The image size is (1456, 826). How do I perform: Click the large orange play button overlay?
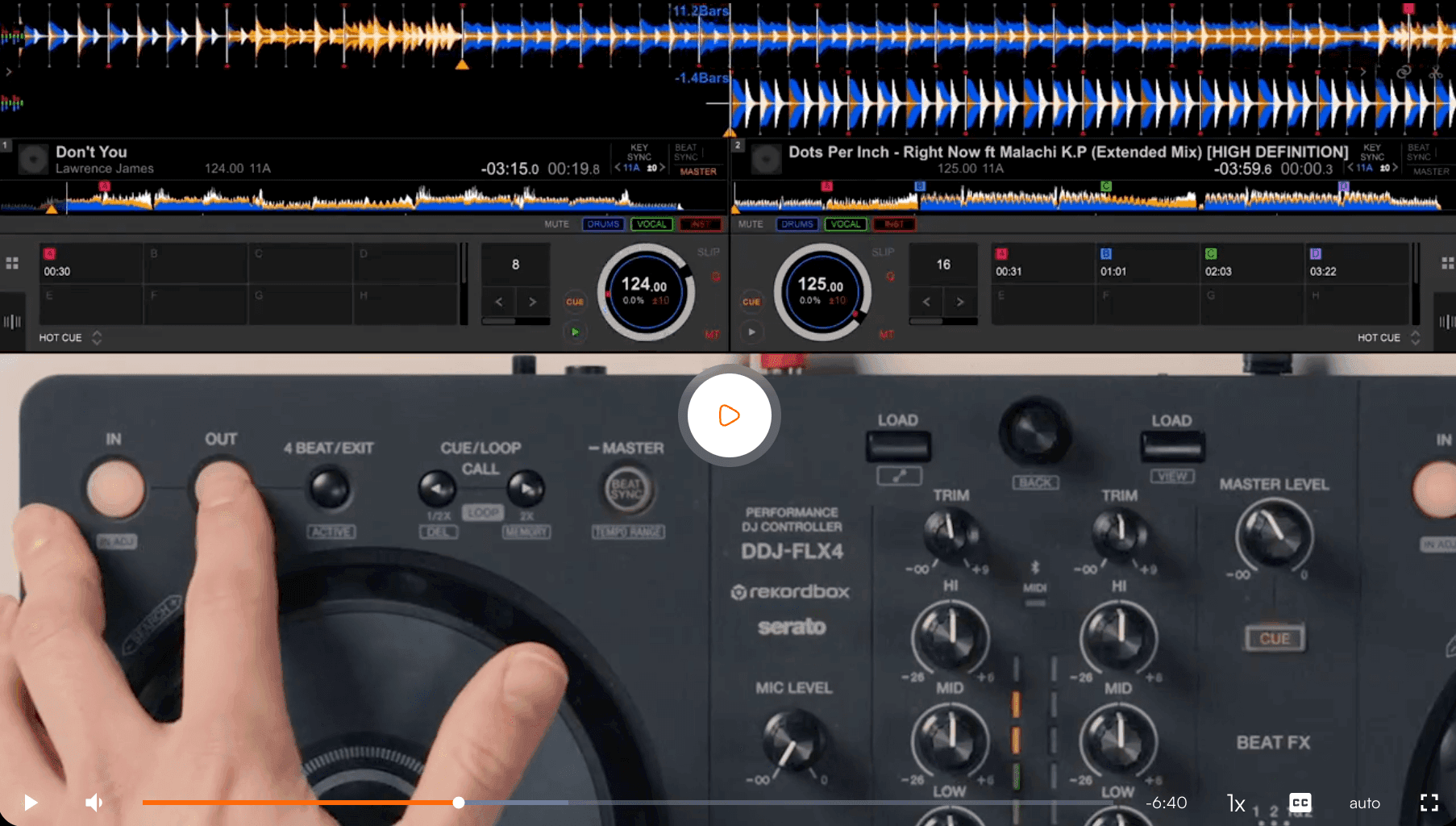click(729, 415)
